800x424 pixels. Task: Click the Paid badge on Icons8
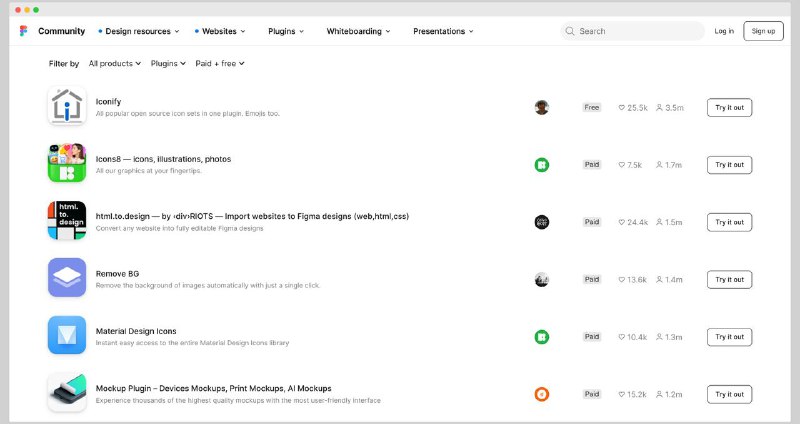592,165
